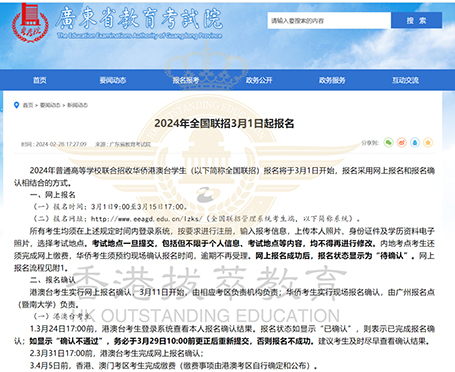Open the 要闻动态 navigation menu item

tap(113, 80)
